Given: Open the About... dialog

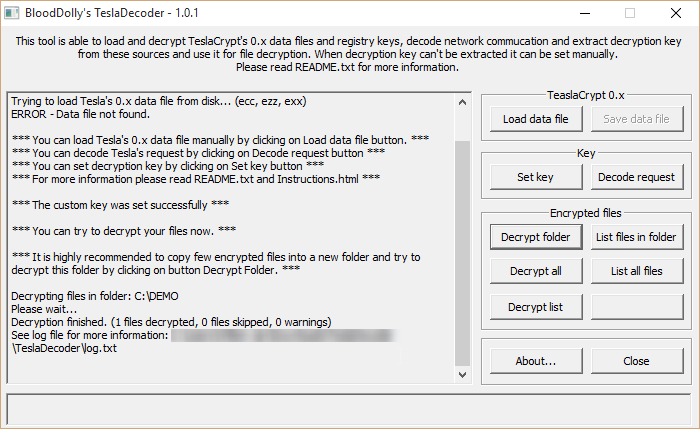Looking at the screenshot, I should click(x=535, y=360).
